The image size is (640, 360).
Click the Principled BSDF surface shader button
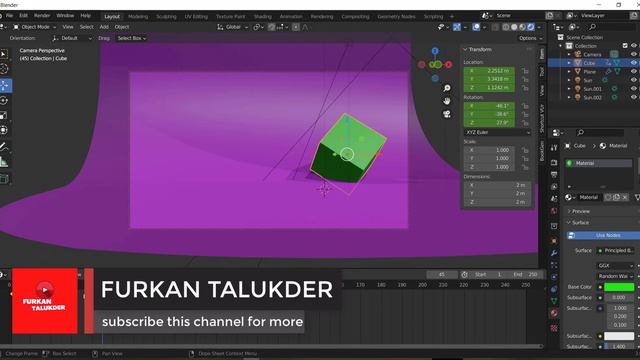point(617,251)
